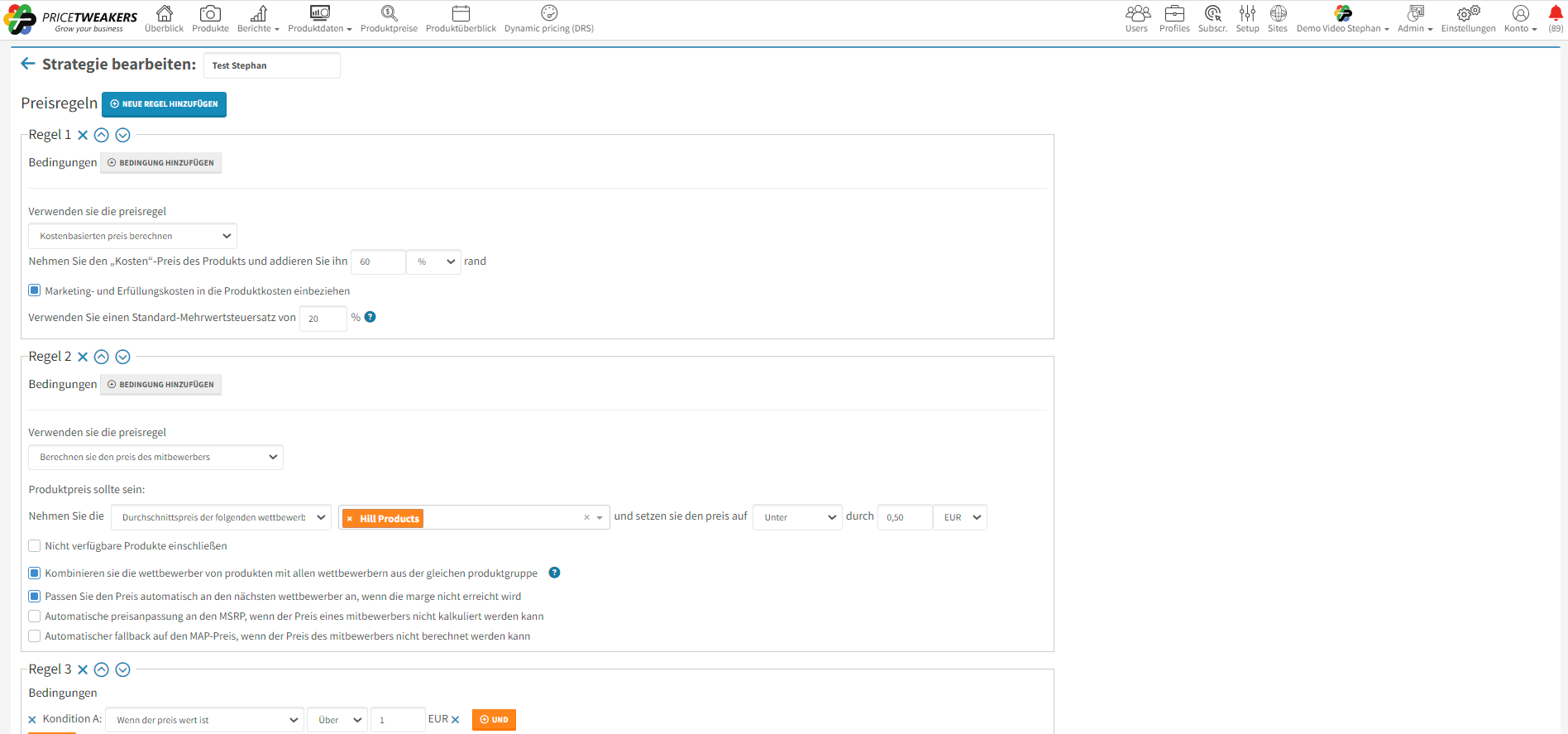The width and height of the screenshot is (1568, 734).
Task: Open the Über comparison dropdown
Action: [x=337, y=720]
